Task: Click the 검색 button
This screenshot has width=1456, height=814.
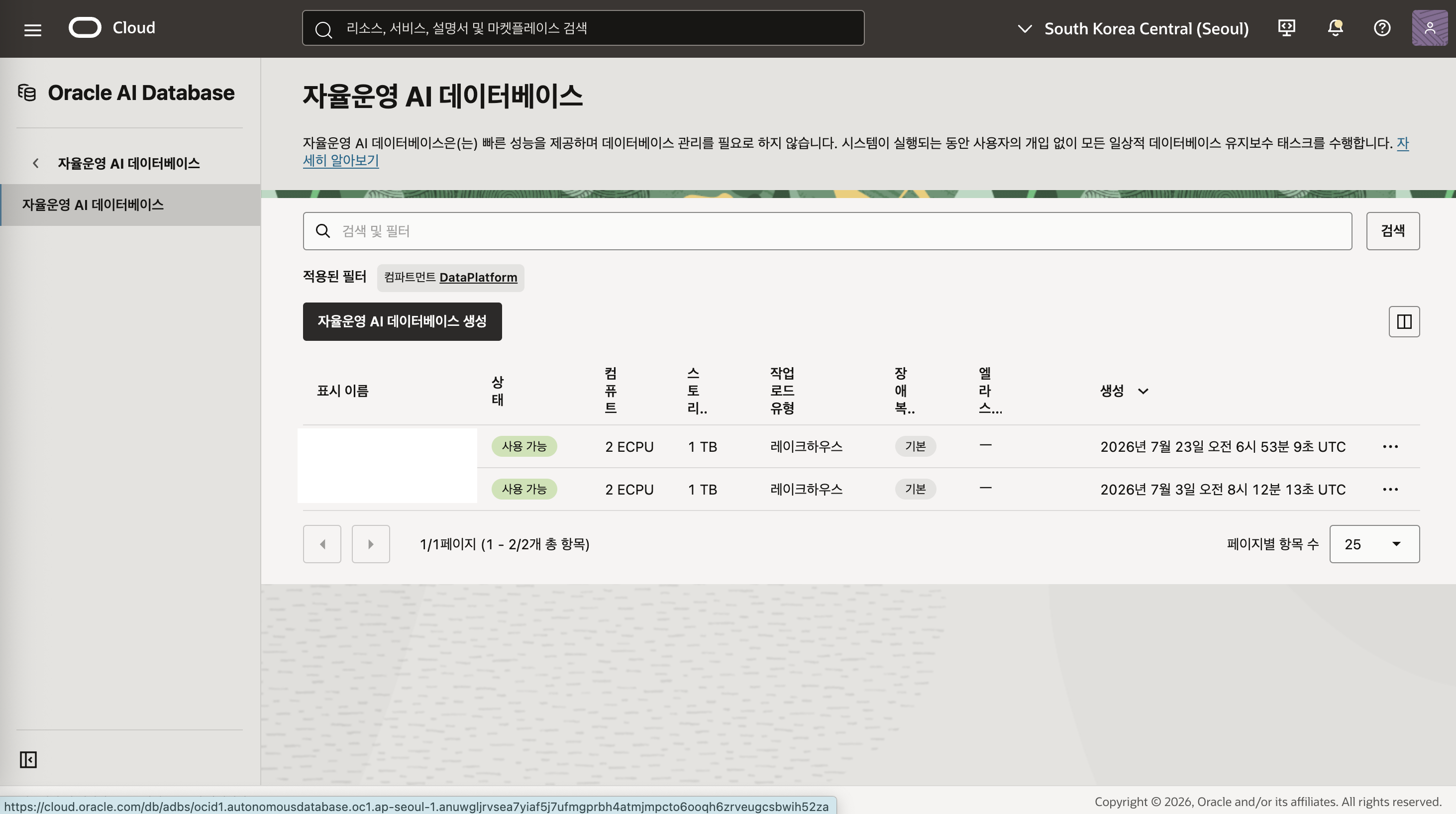Action: coord(1393,231)
